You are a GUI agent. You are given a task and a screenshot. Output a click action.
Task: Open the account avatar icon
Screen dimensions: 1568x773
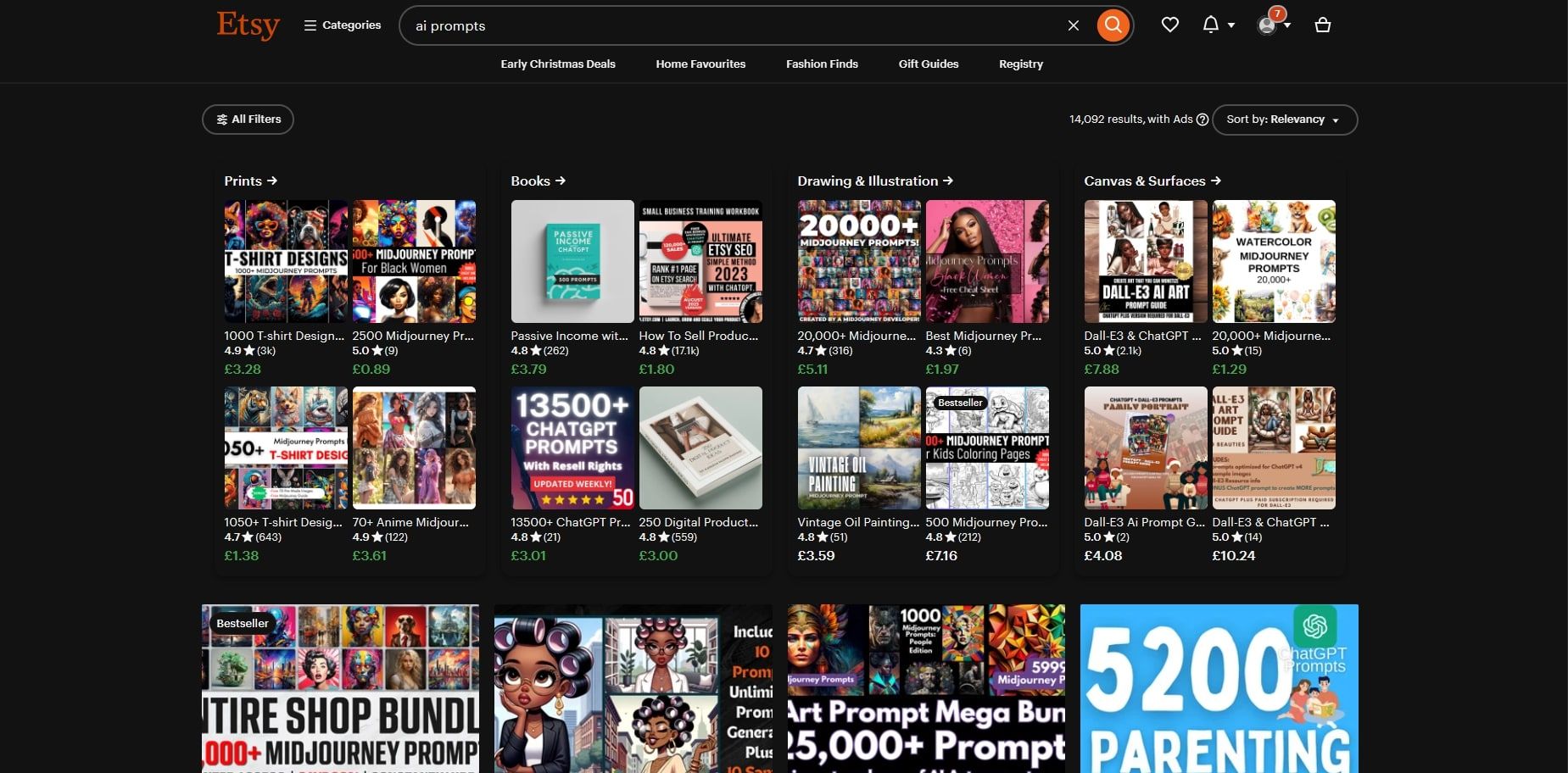pyautogui.click(x=1266, y=25)
